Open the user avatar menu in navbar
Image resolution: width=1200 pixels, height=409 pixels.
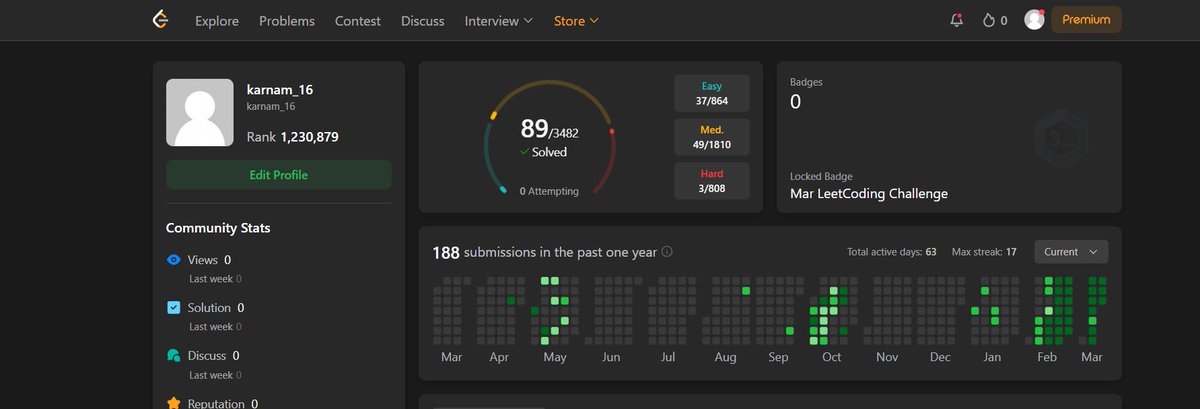tap(1035, 20)
